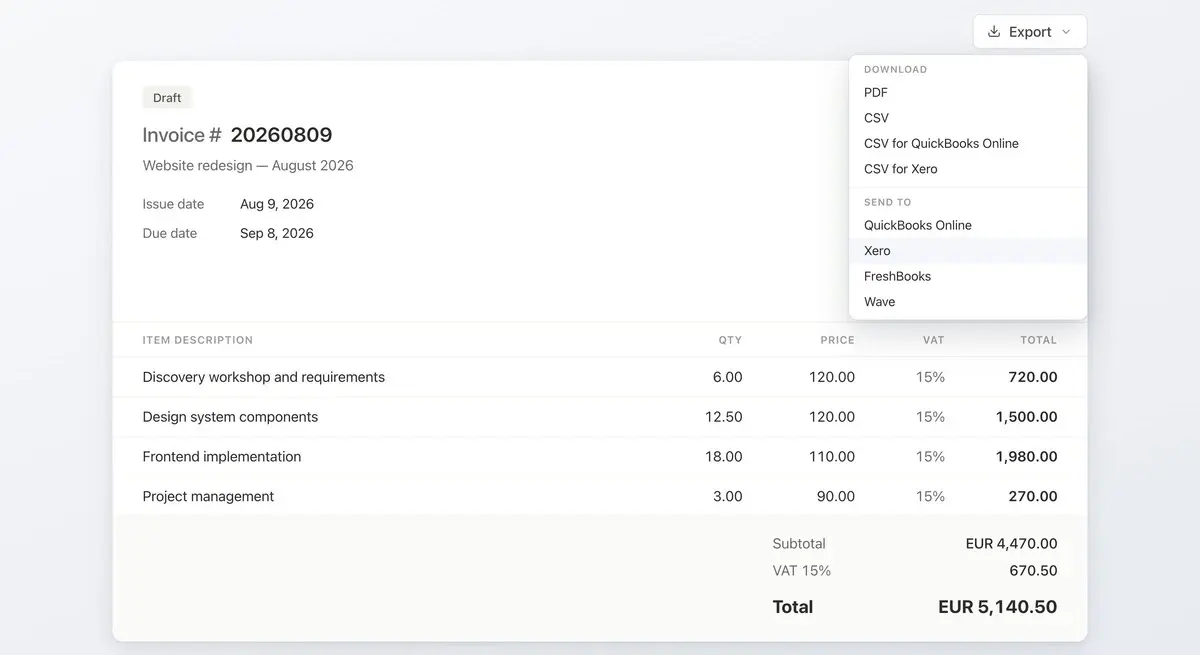
Task: Click the VAT column header
Action: [x=934, y=340]
